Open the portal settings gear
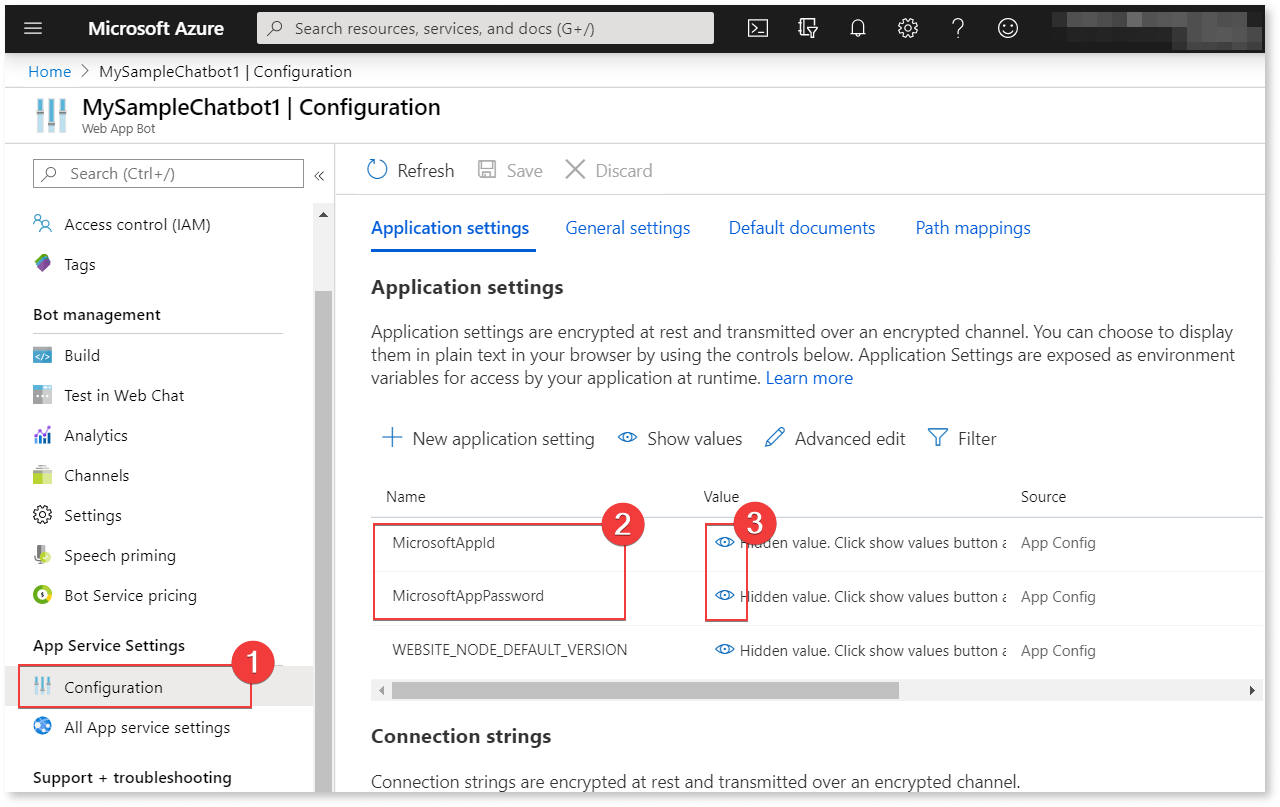The height and width of the screenshot is (807, 1280). pos(907,27)
